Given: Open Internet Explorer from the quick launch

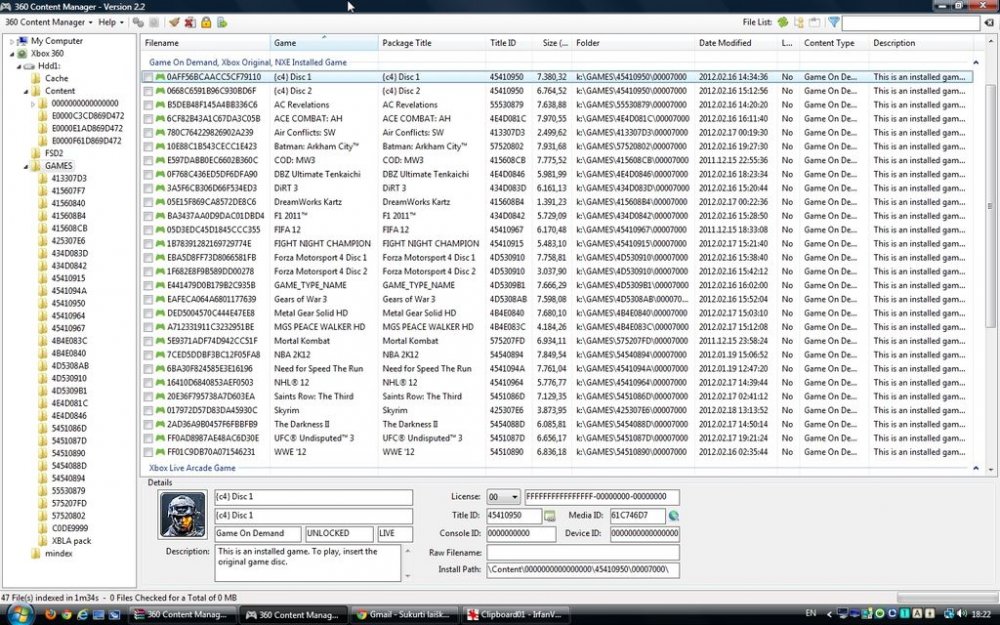Looking at the screenshot, I should [82, 615].
